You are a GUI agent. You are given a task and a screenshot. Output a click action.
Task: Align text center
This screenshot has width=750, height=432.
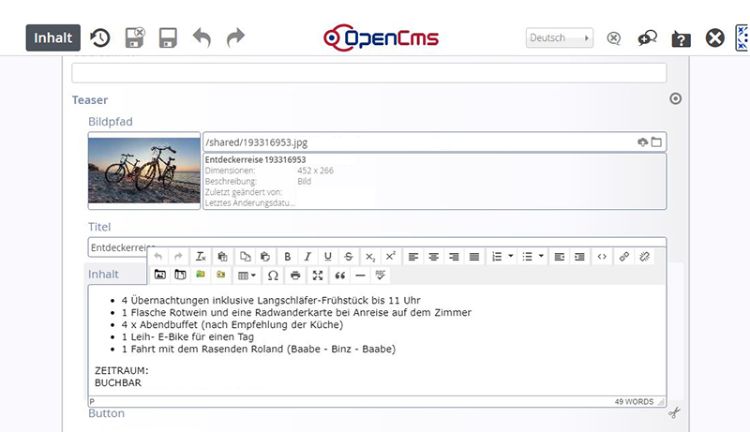point(433,257)
